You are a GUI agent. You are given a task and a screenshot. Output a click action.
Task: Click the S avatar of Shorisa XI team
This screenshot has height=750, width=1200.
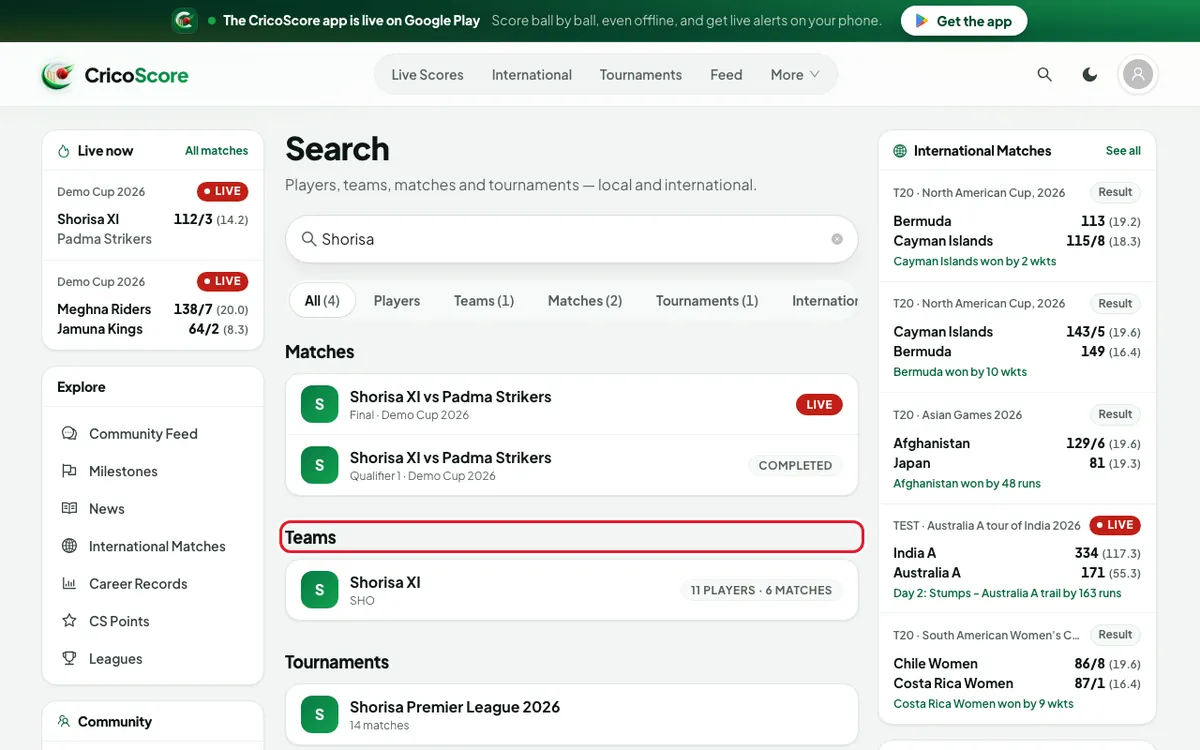click(x=319, y=590)
